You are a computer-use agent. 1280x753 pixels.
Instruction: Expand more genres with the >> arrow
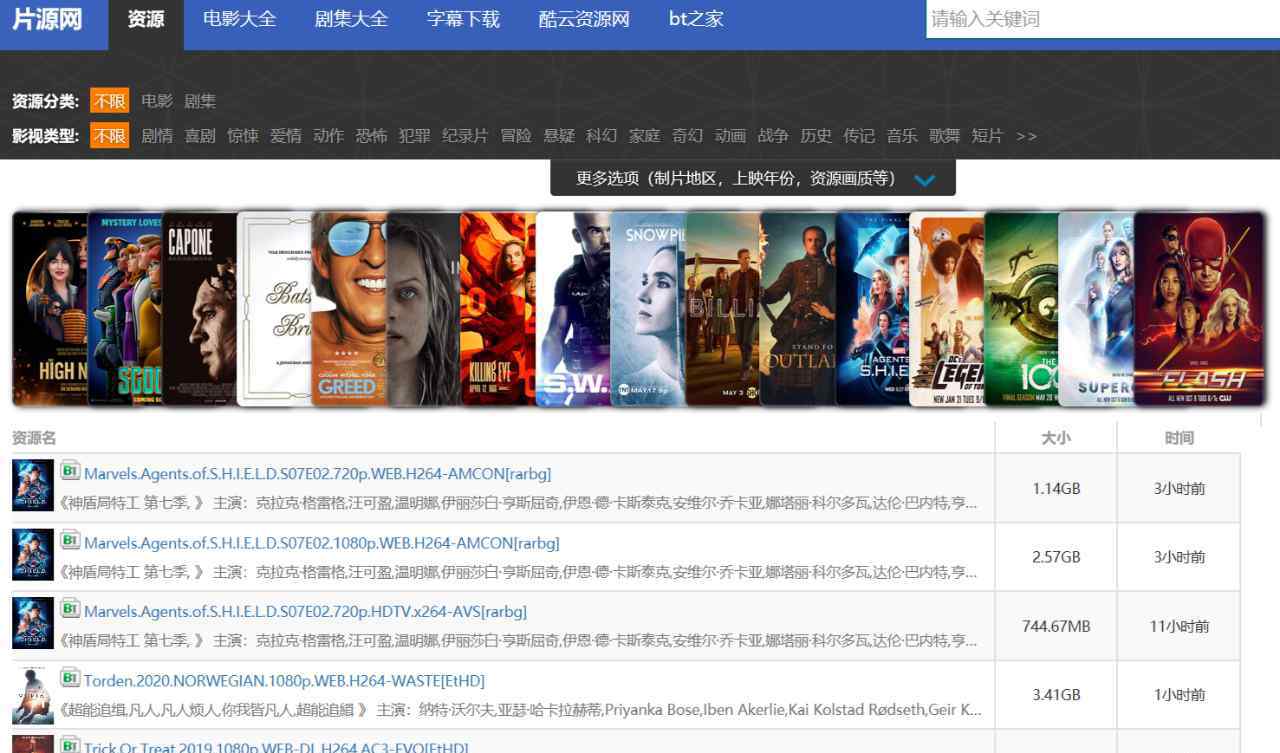click(x=1026, y=135)
